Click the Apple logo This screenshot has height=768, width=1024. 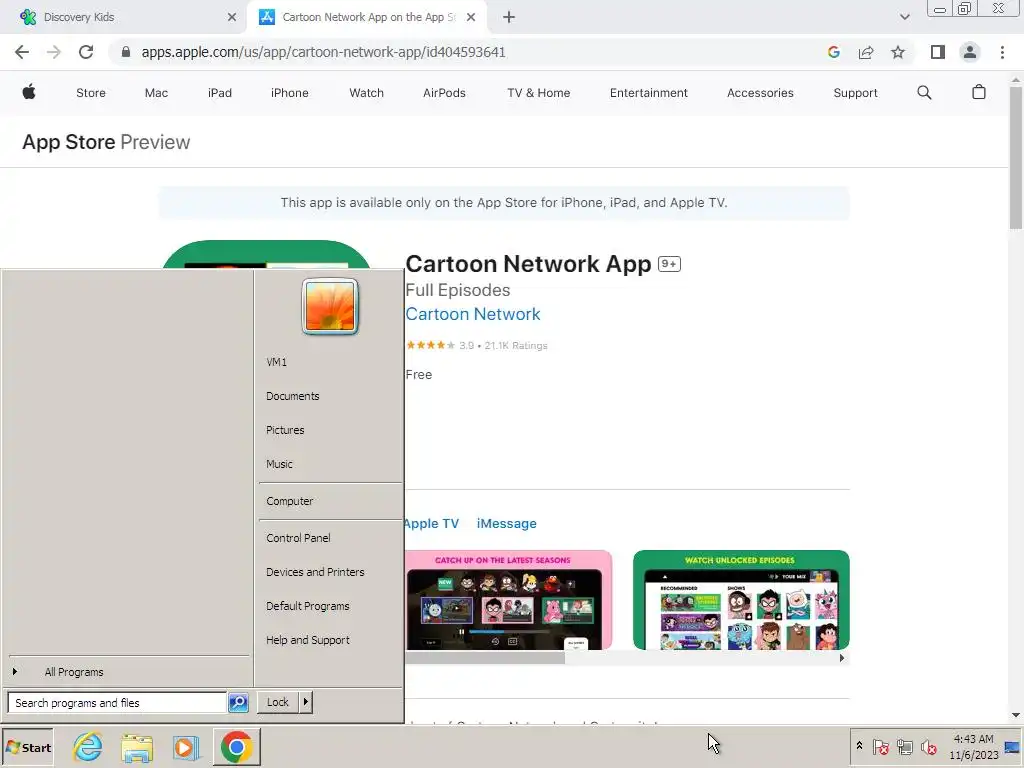(29, 92)
